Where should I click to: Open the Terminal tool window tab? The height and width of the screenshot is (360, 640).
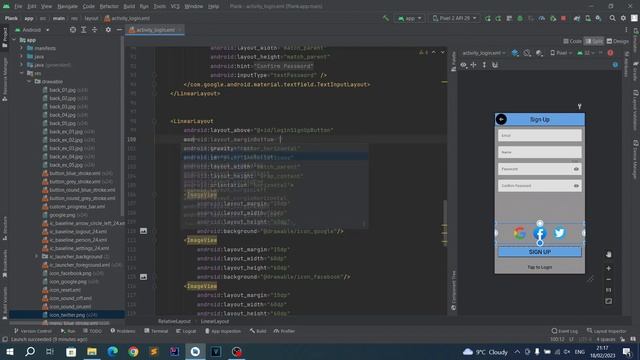pos(156,331)
